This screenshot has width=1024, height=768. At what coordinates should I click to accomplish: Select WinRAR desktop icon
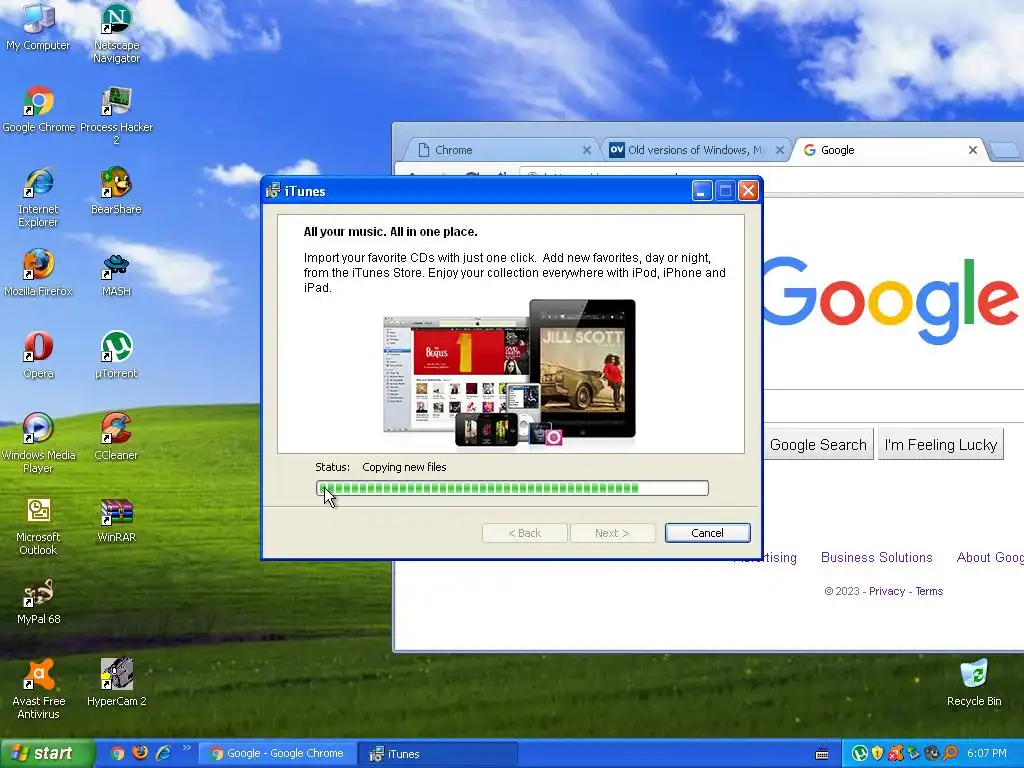click(116, 520)
